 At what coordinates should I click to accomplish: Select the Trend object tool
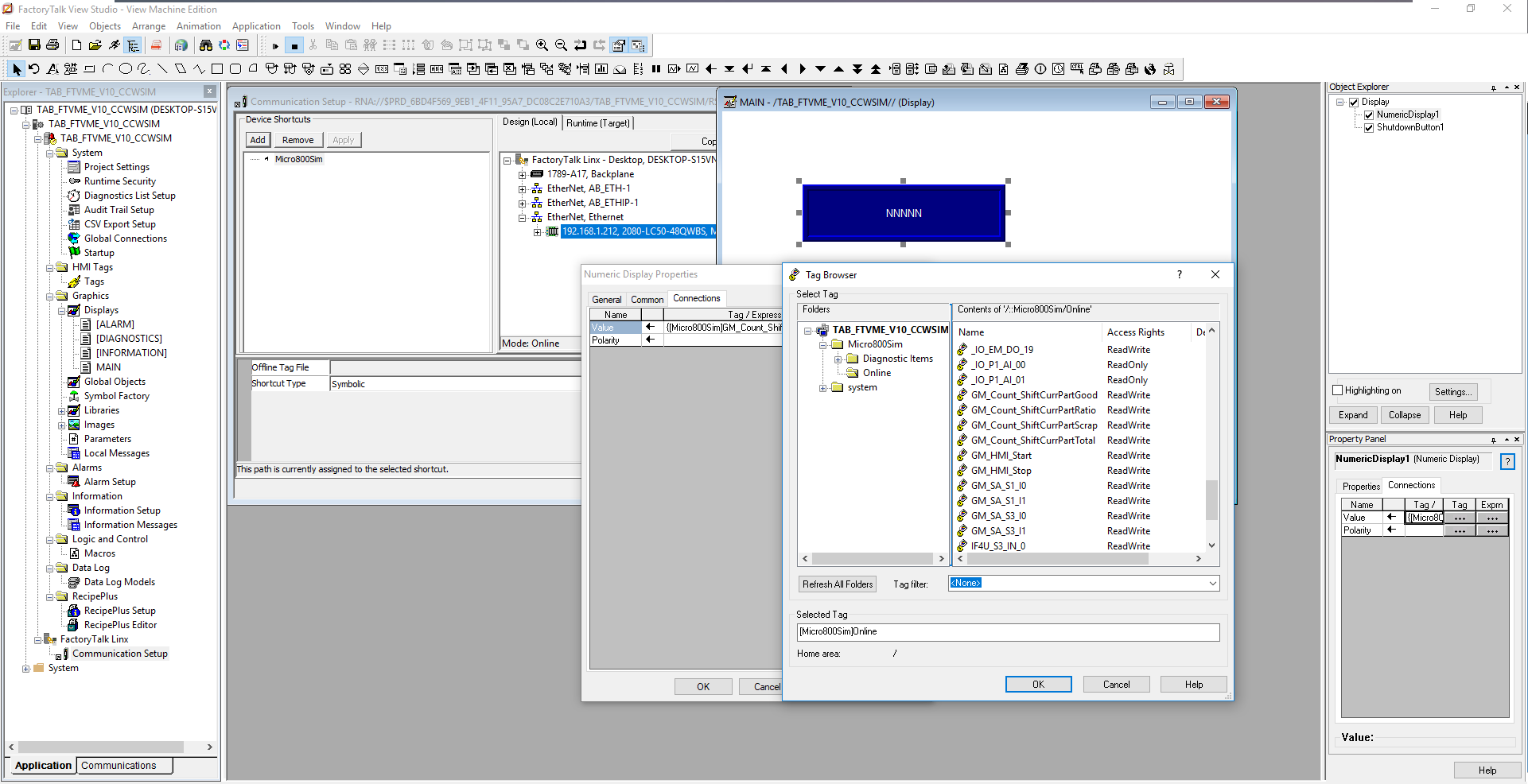[693, 69]
